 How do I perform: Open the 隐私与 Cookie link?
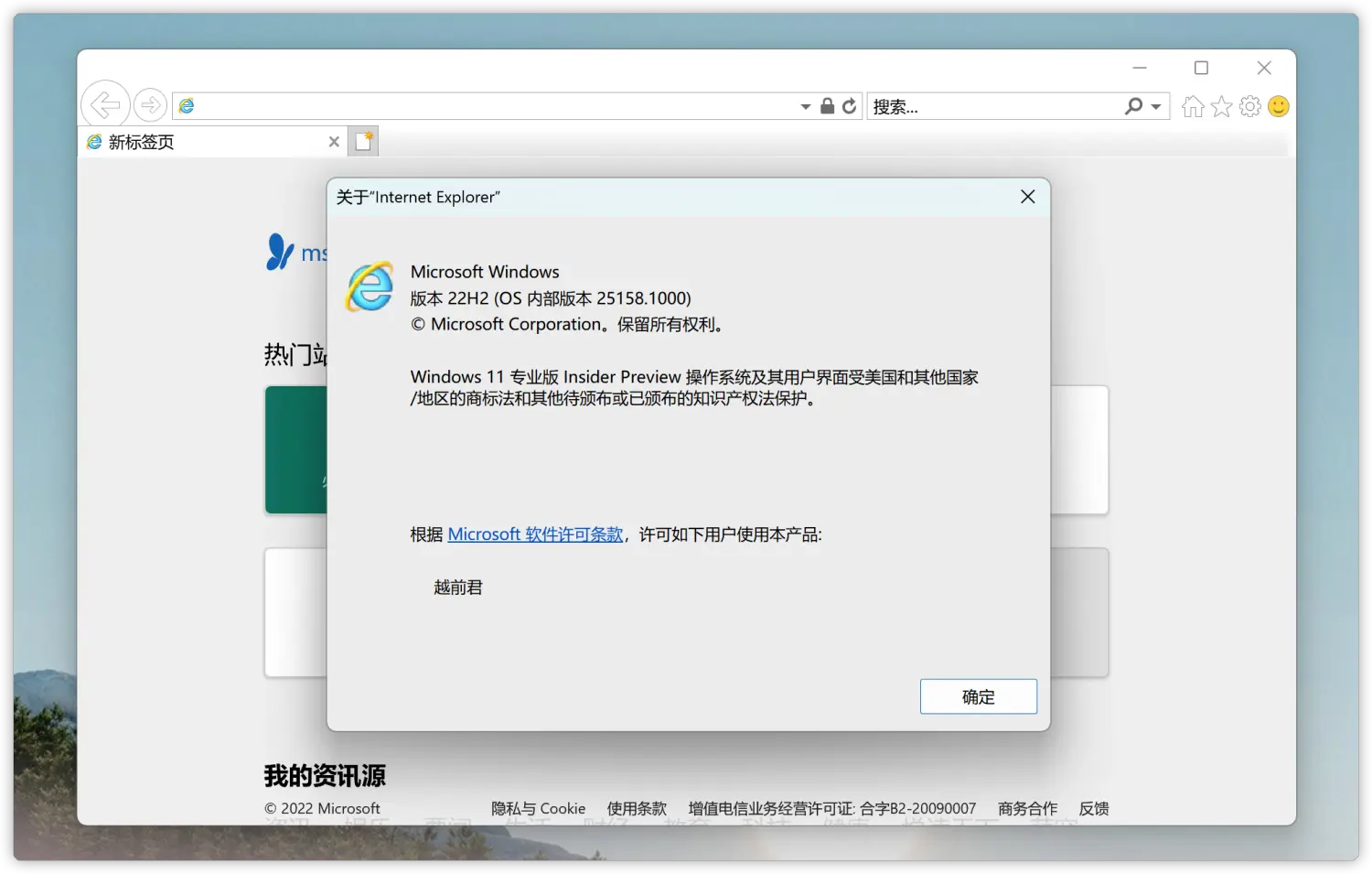click(x=539, y=809)
